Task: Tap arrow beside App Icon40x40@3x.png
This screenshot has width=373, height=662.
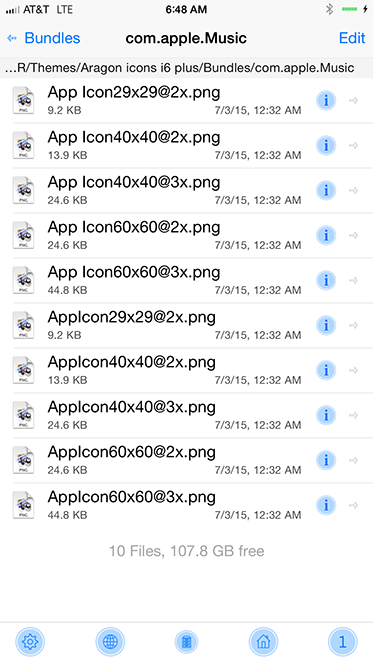Action: 354,190
